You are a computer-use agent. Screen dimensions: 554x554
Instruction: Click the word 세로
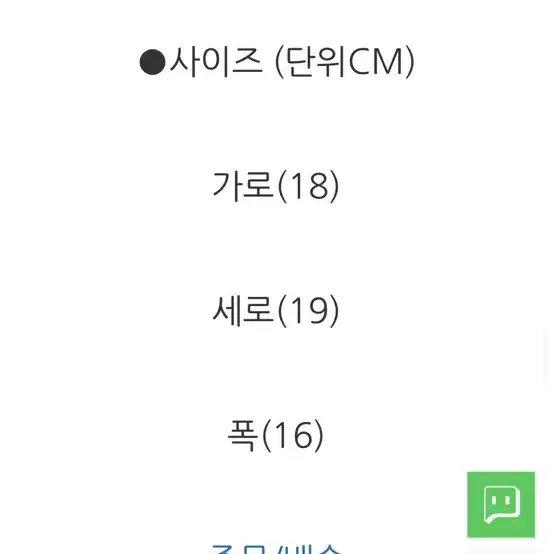click(x=243, y=310)
